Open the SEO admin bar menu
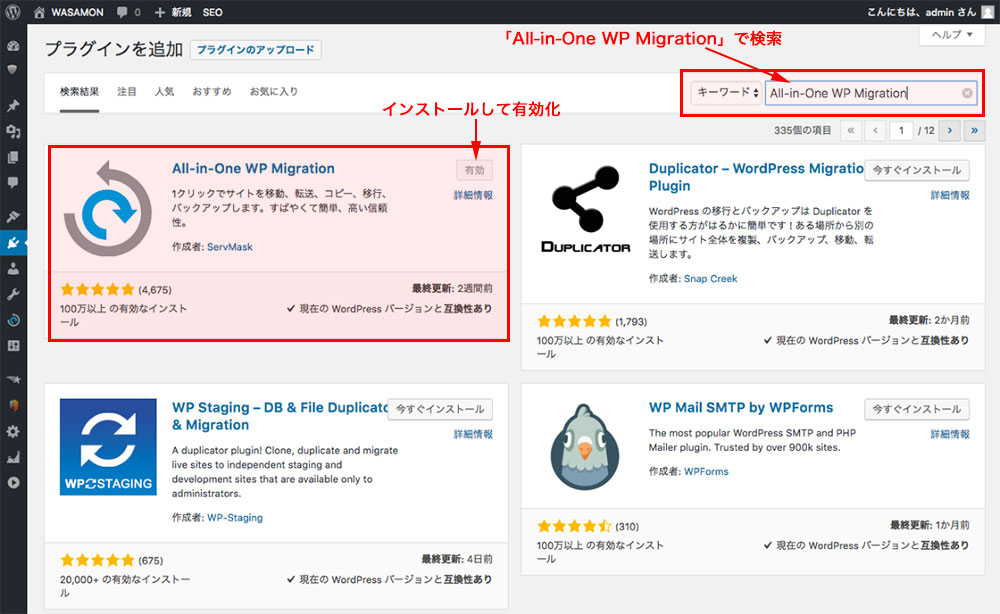 [212, 12]
